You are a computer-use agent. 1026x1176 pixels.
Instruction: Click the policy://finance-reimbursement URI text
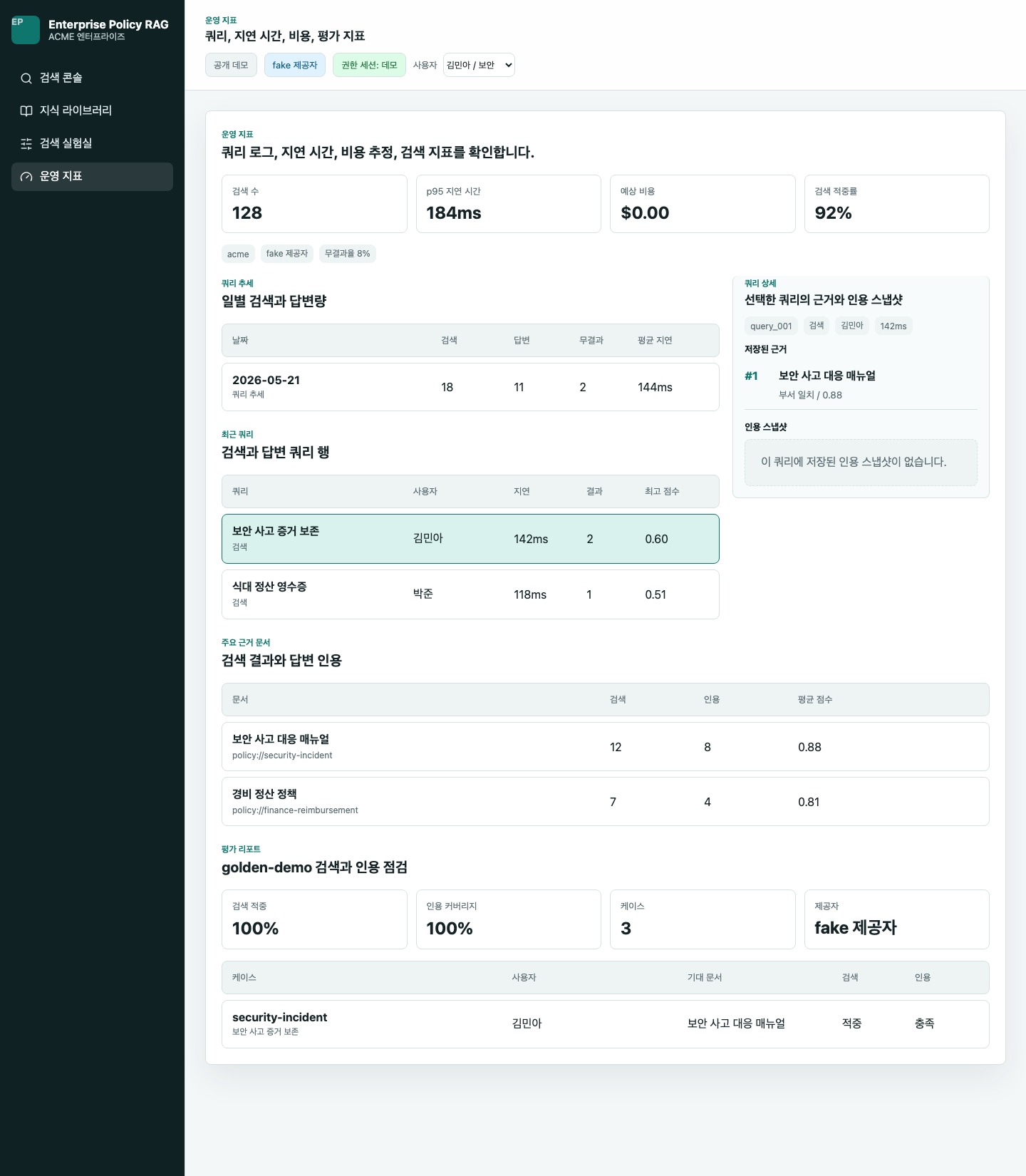pos(295,810)
